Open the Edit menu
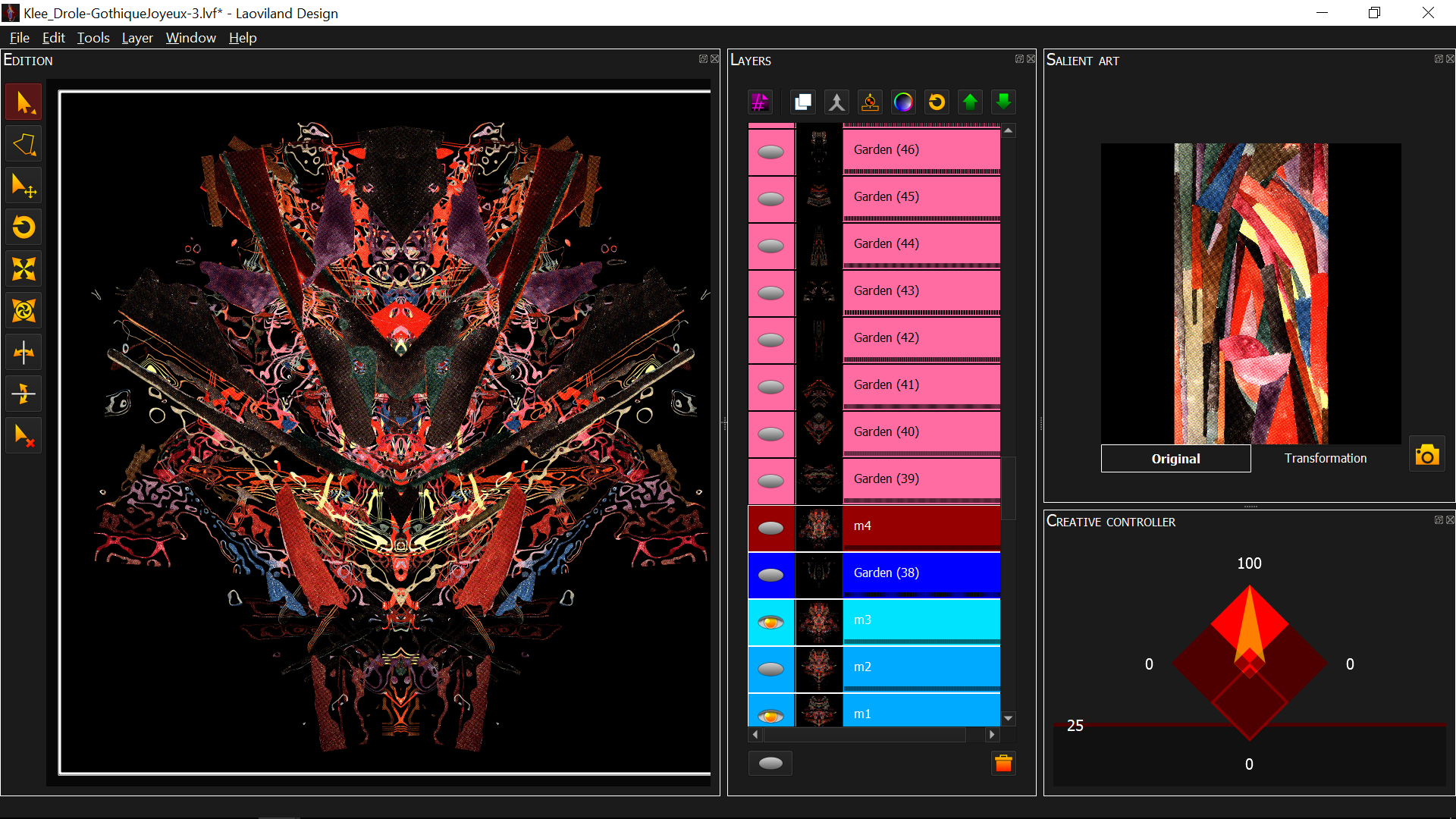This screenshot has height=819, width=1456. tap(52, 37)
